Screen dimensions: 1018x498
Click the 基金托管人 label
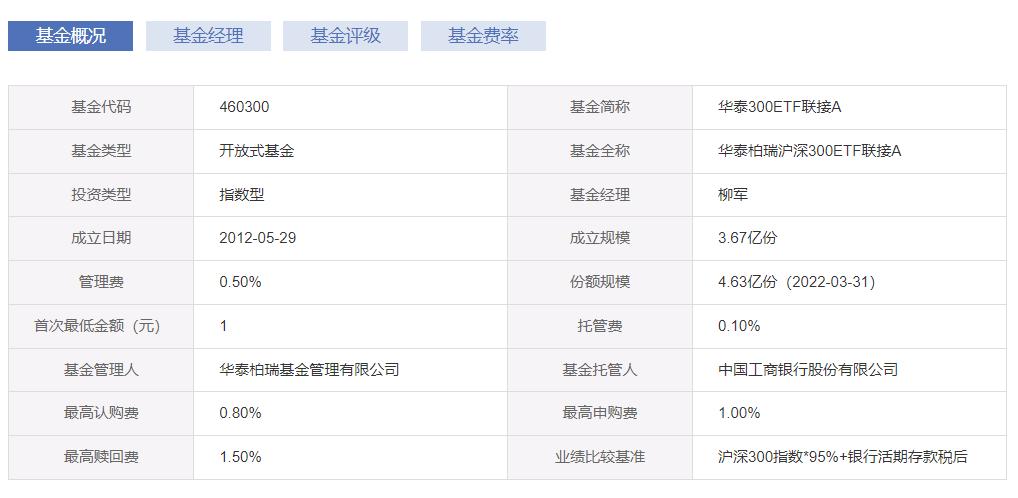(x=600, y=369)
